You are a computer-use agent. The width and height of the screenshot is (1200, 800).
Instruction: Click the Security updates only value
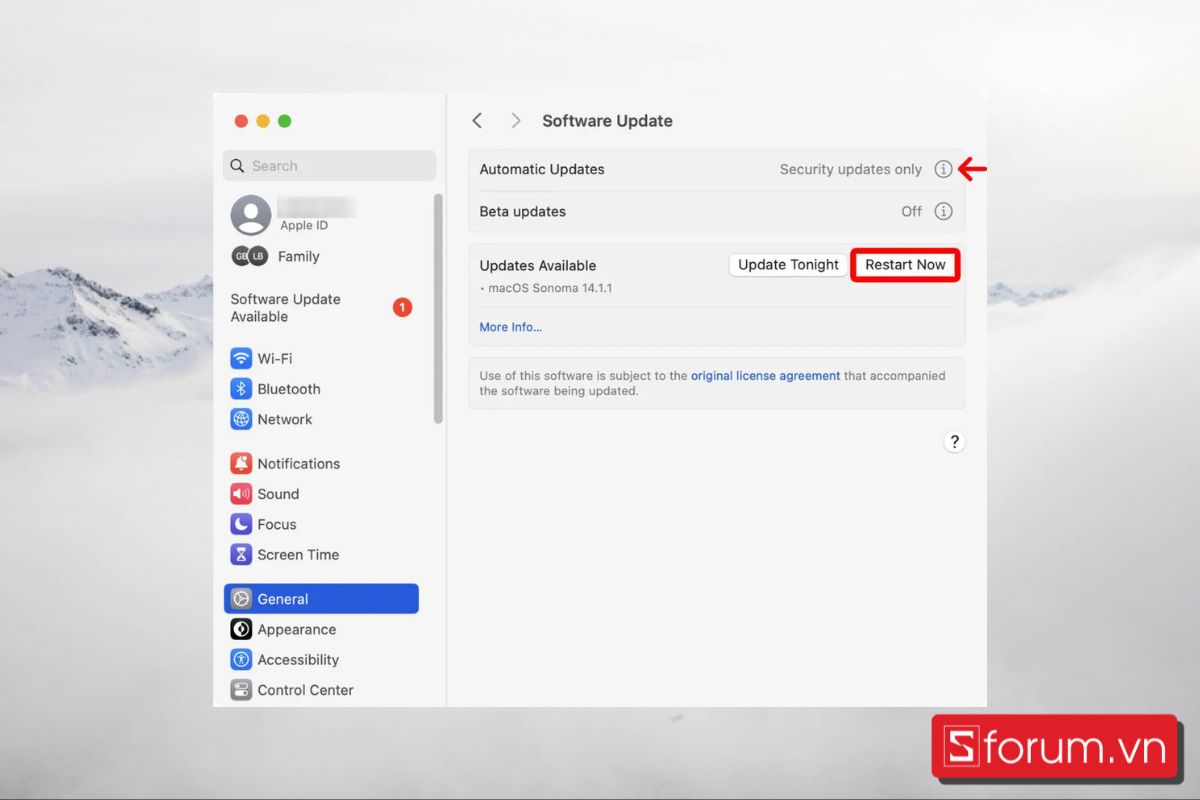[851, 169]
